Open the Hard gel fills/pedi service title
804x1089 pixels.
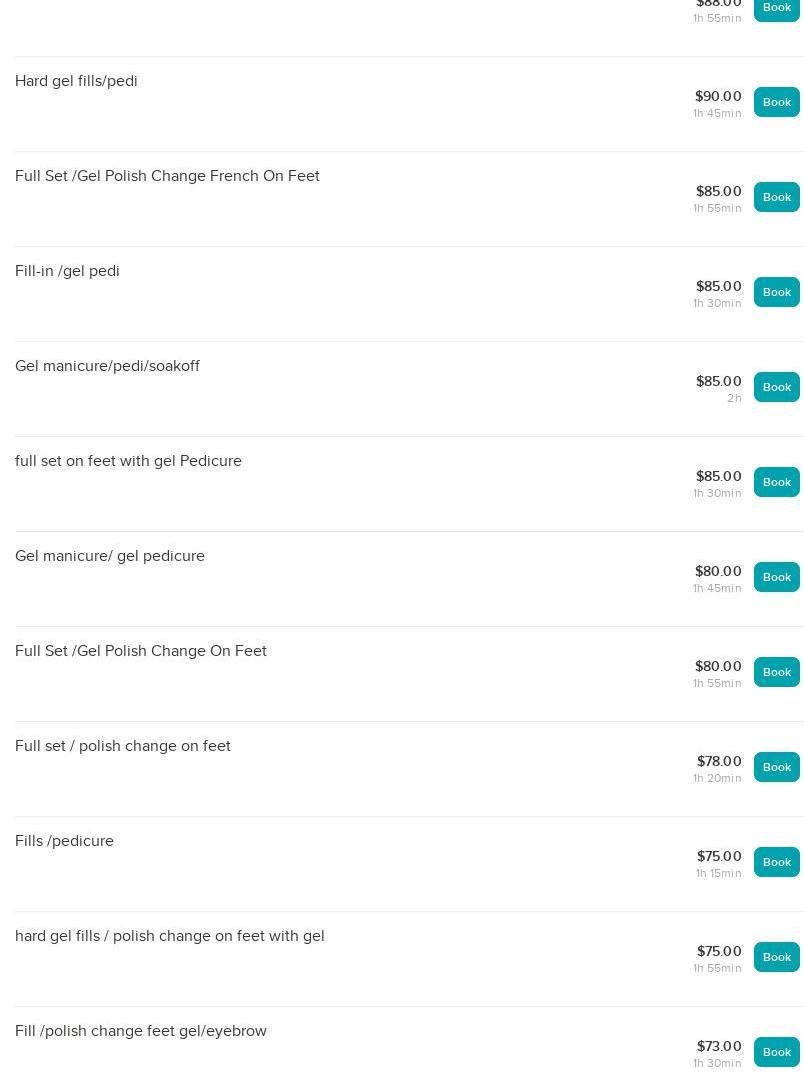point(76,81)
